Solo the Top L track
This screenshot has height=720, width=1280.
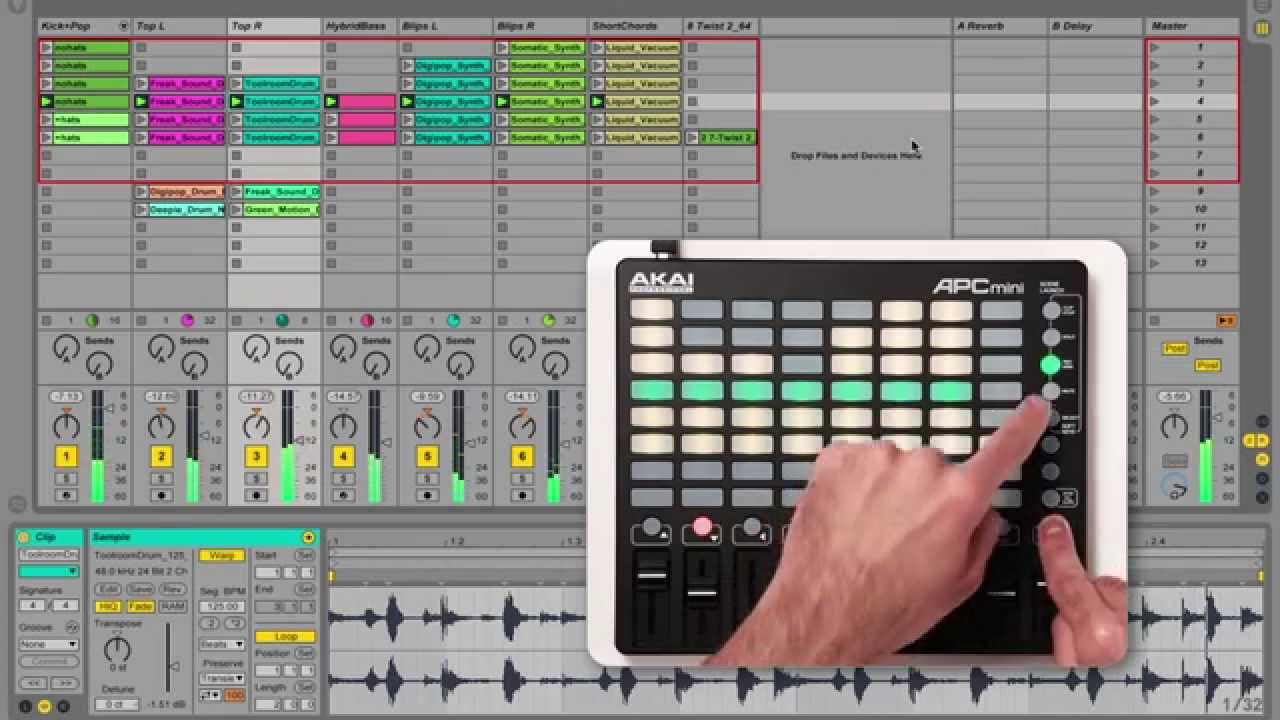click(161, 479)
